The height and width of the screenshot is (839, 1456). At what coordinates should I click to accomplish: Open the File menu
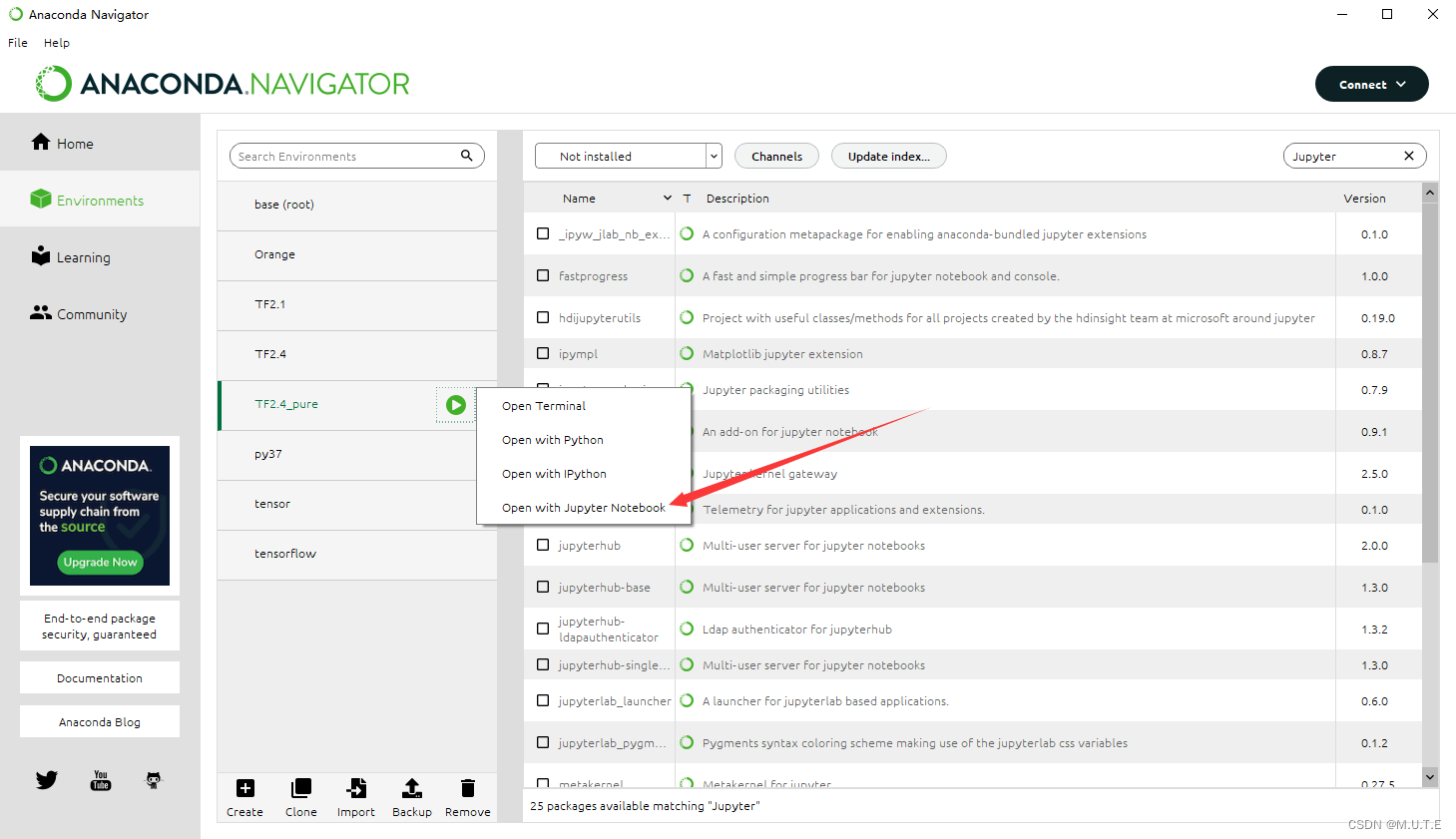[18, 43]
